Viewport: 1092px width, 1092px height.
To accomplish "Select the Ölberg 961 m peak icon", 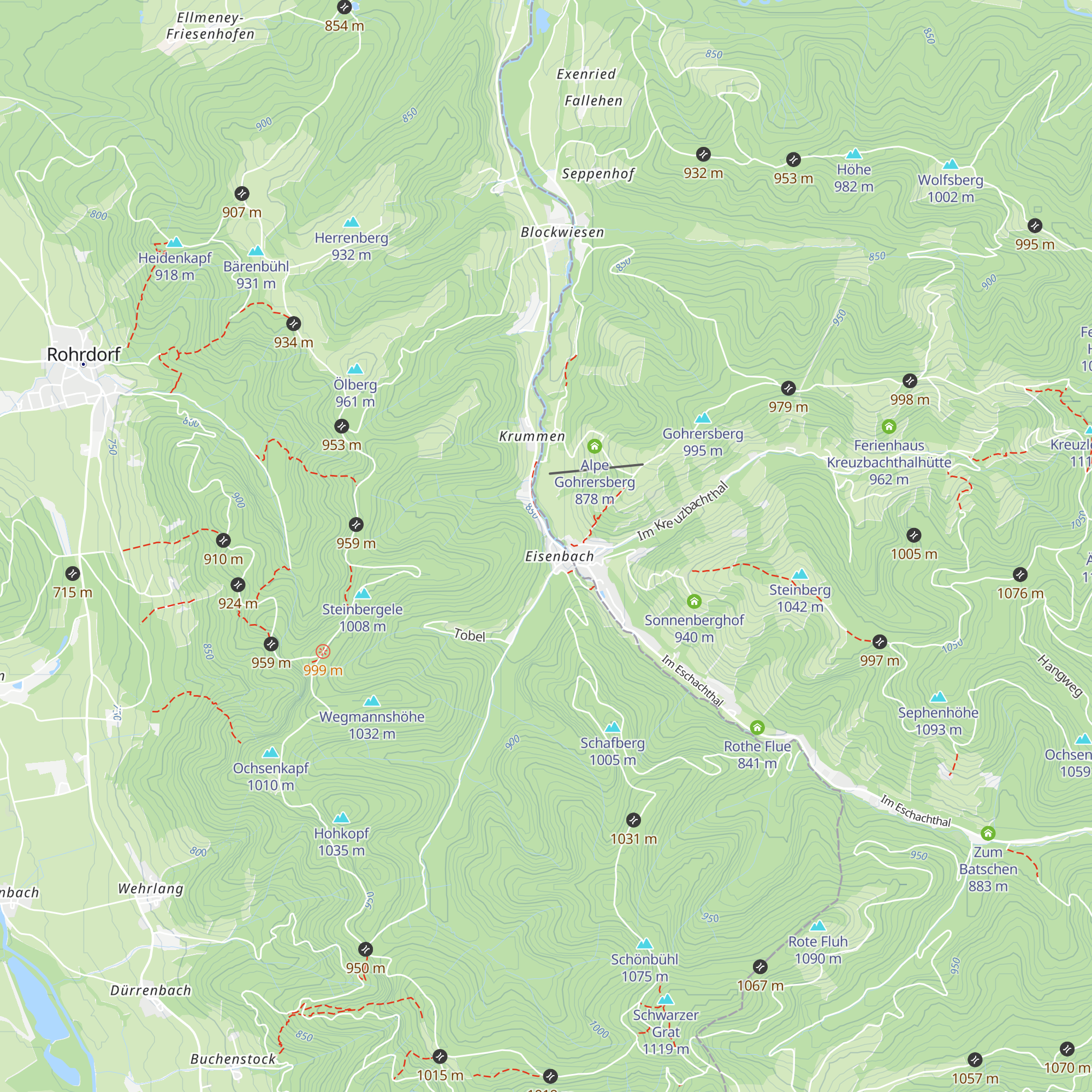I will 355,370.
